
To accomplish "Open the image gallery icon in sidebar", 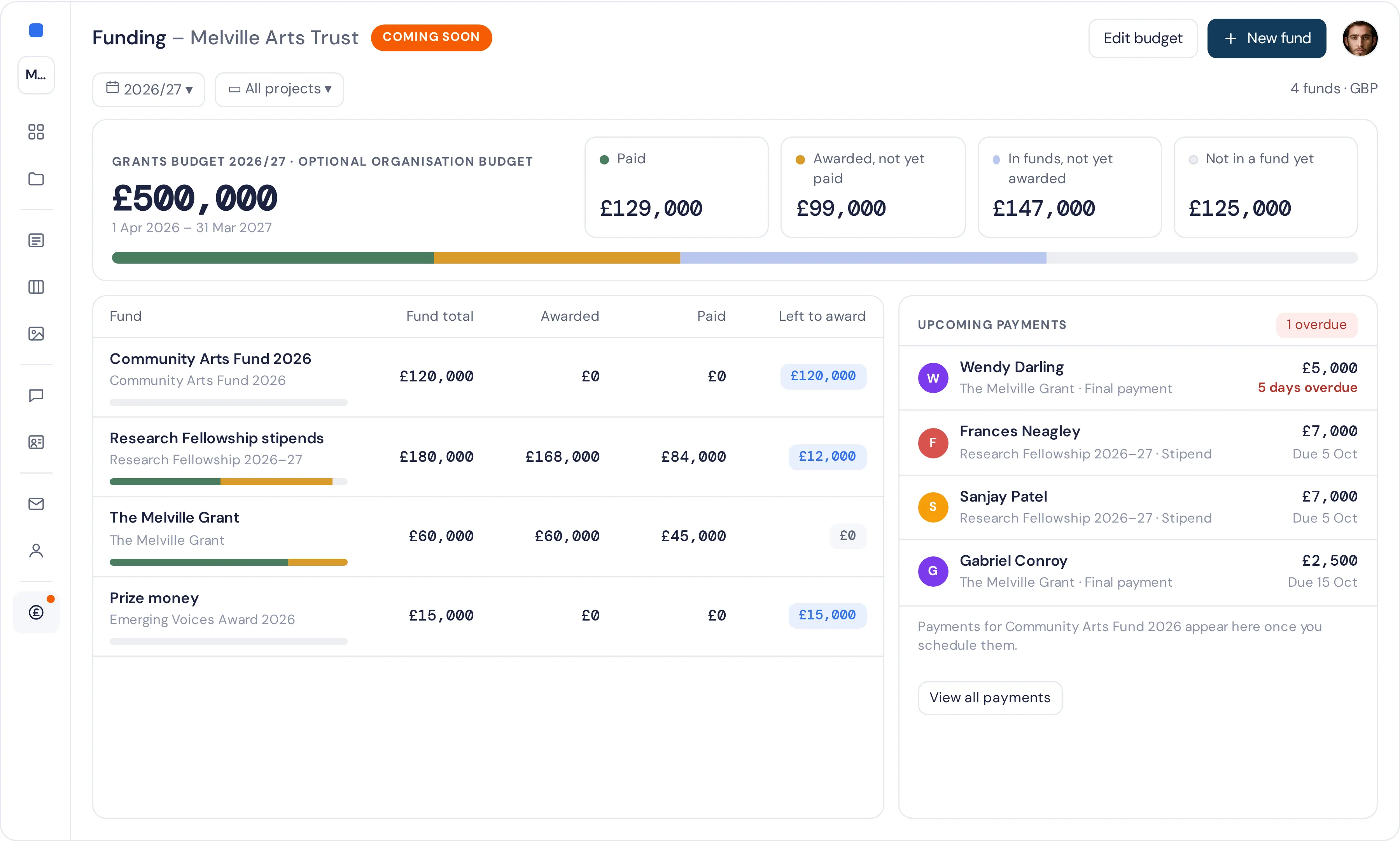I will point(36,333).
